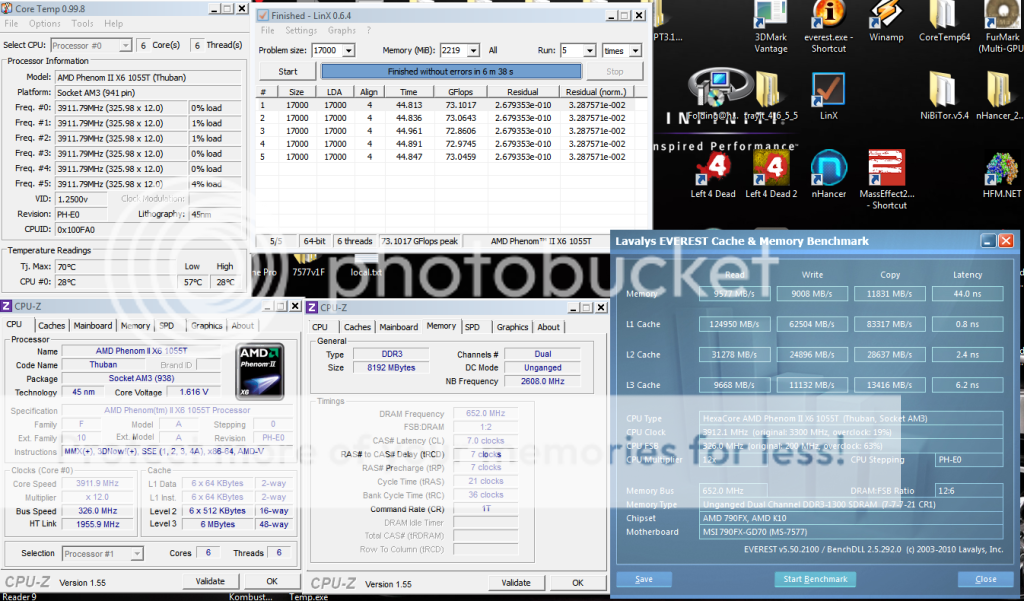Screen dimensions: 1024x601
Task: Click the Close button in EVEREST window
Action: coord(985,579)
